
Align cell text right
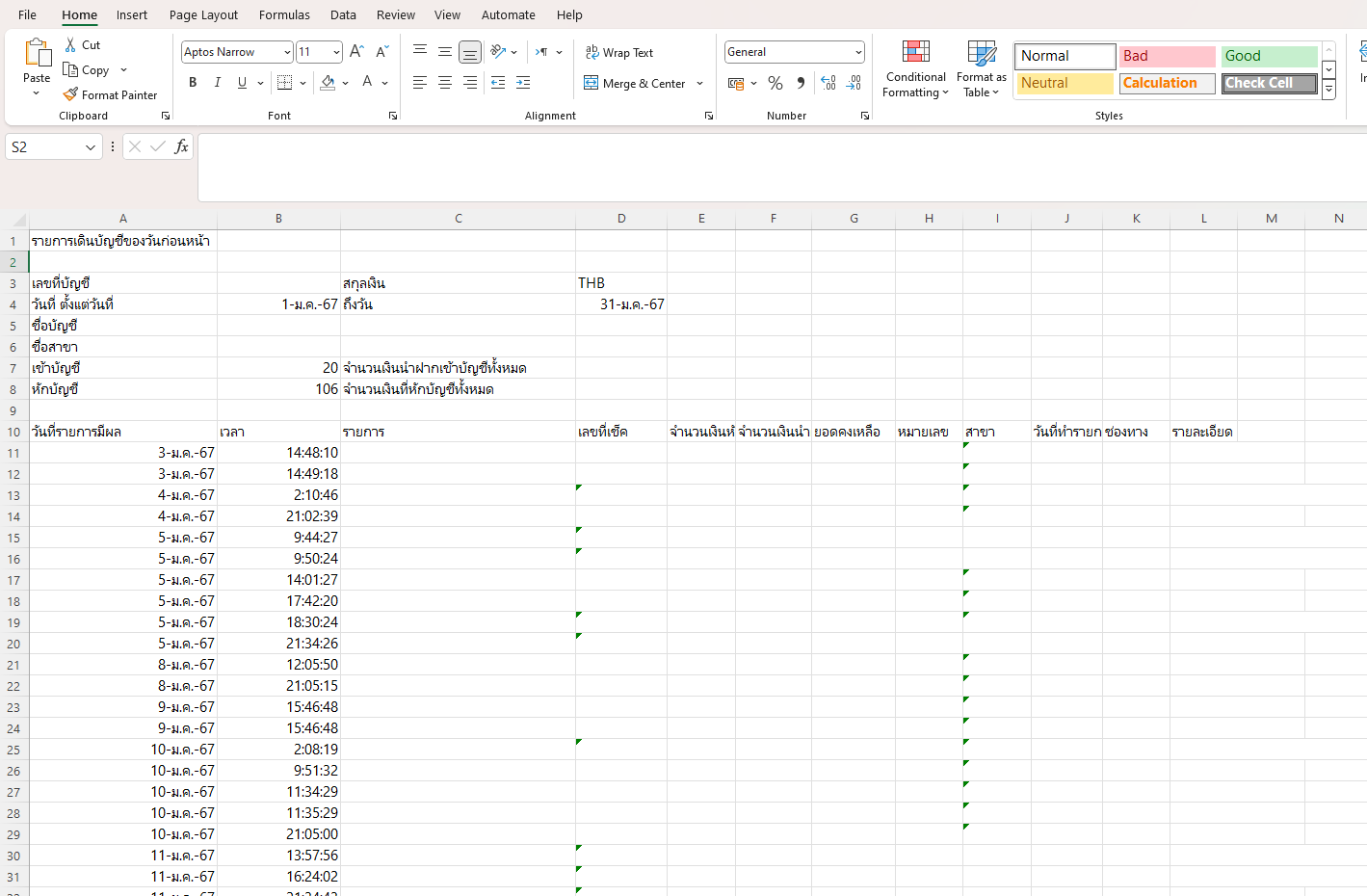(470, 83)
